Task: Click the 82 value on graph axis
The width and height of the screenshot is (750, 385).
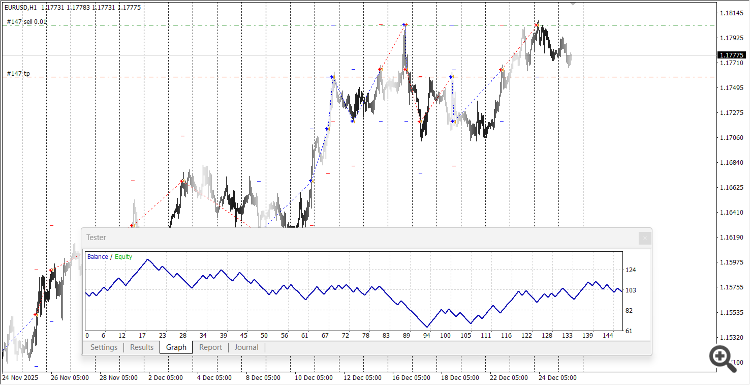Action: pyautogui.click(x=629, y=310)
